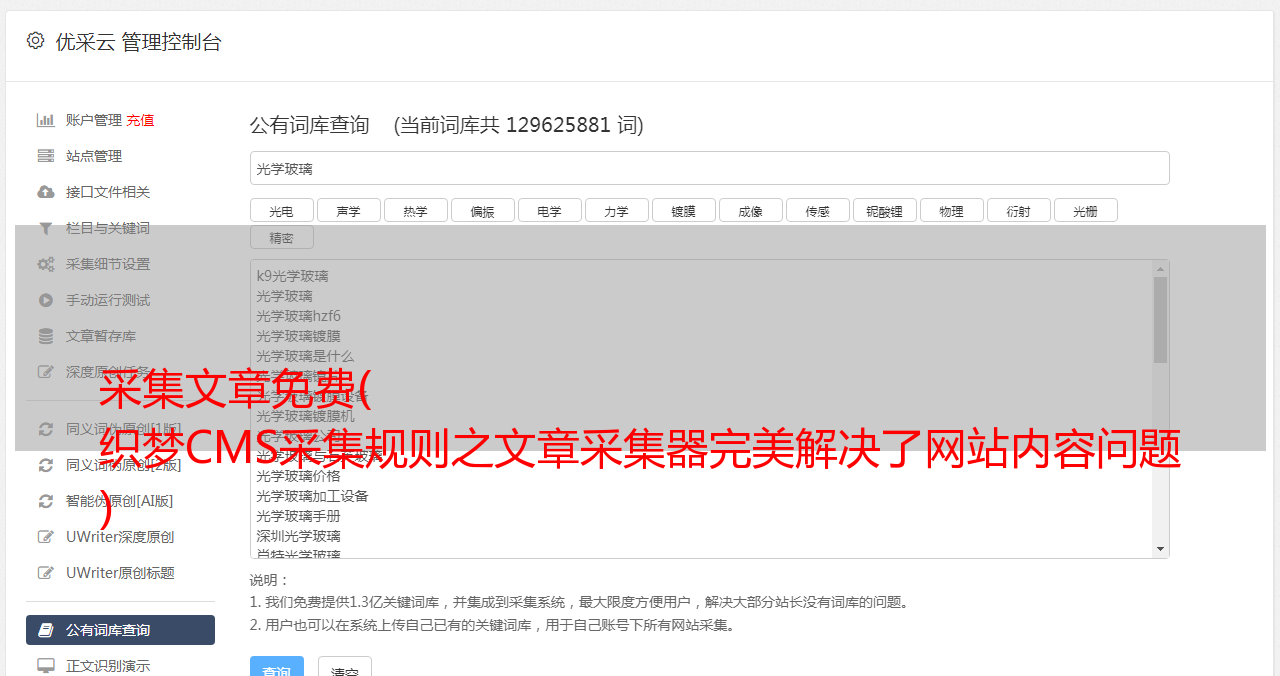This screenshot has width=1280, height=676.
Task: Pick the 精密 tag button
Action: point(281,237)
